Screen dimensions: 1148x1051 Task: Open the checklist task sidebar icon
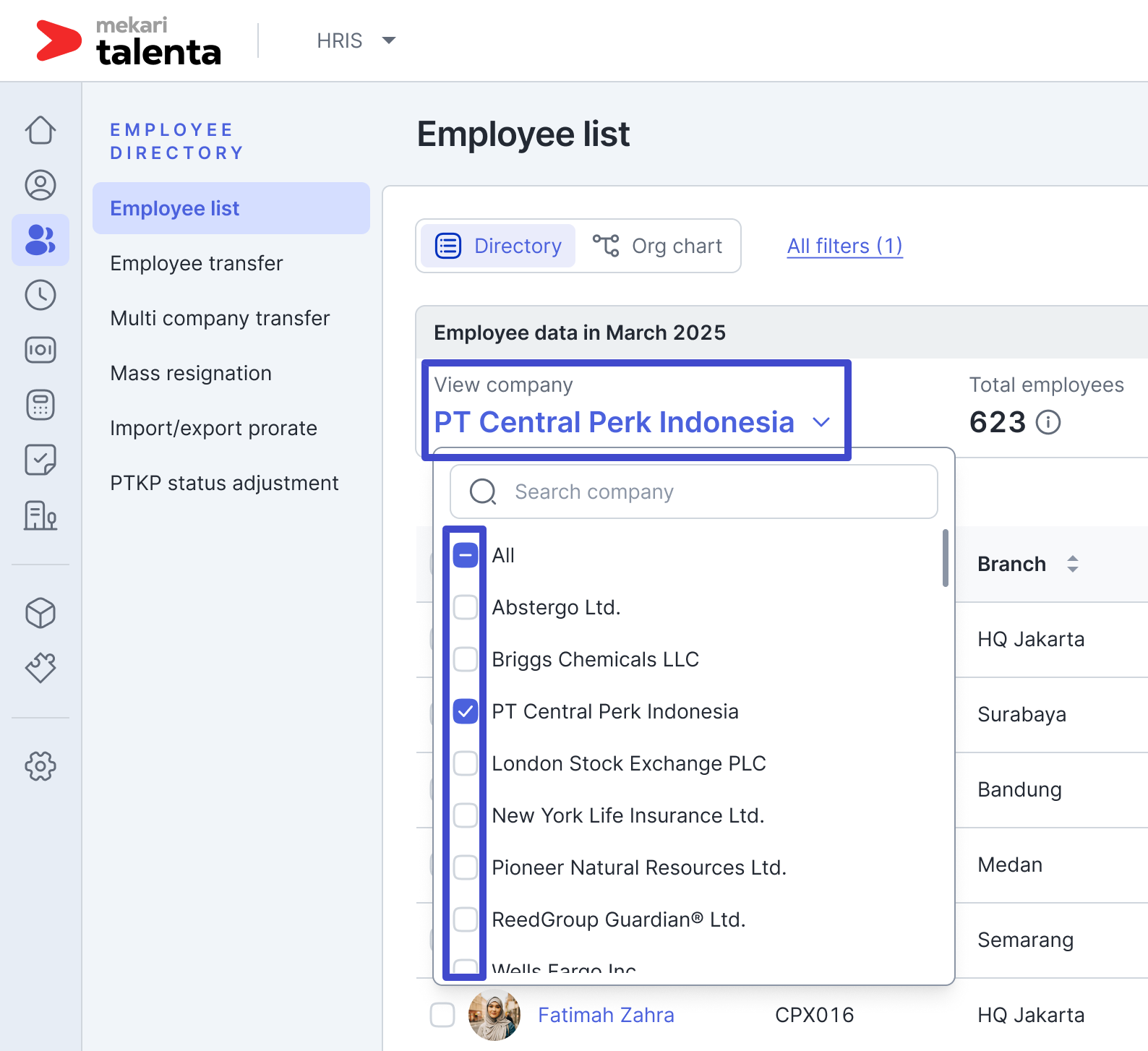40,460
